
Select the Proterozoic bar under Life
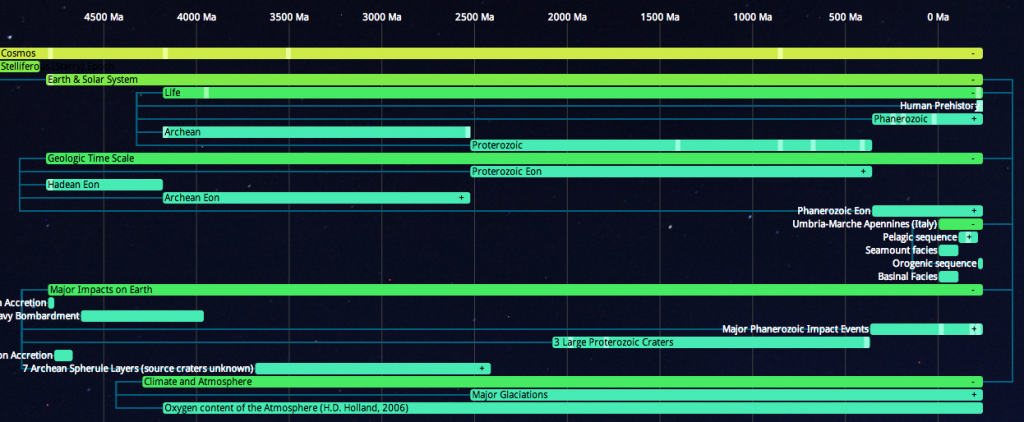coord(671,145)
